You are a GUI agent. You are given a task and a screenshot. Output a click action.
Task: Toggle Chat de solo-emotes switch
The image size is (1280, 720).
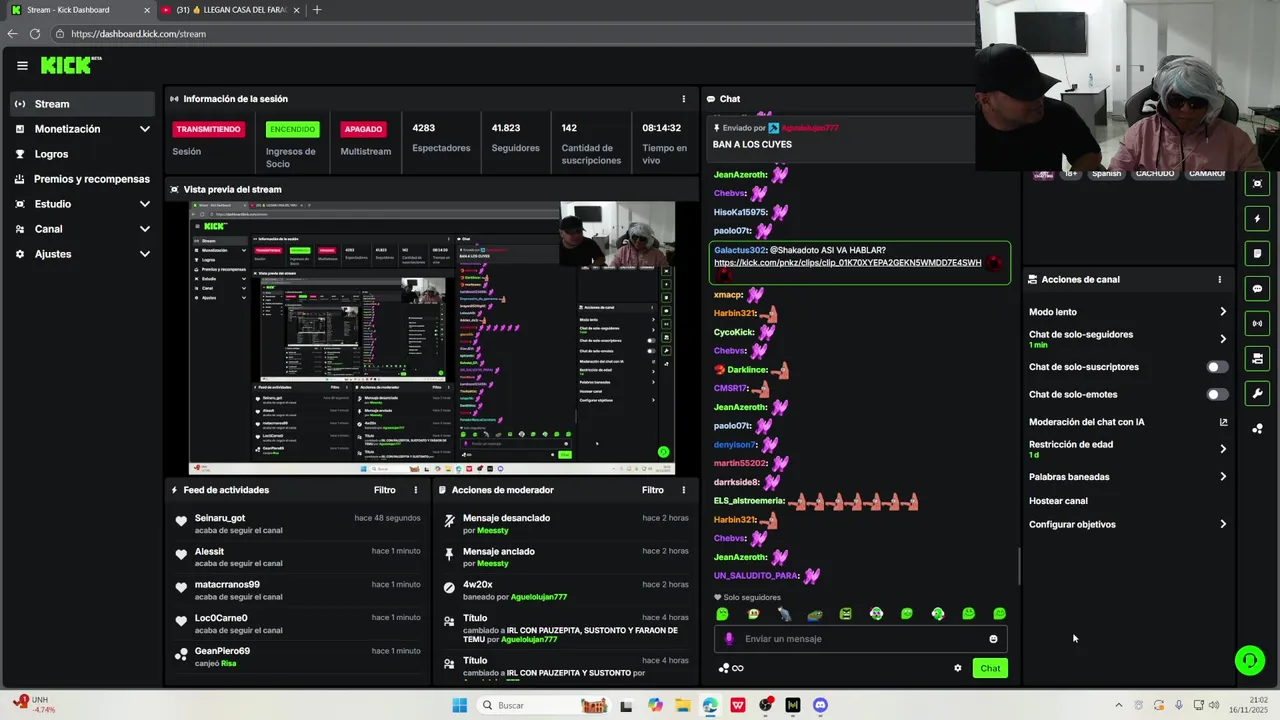coord(1217,395)
